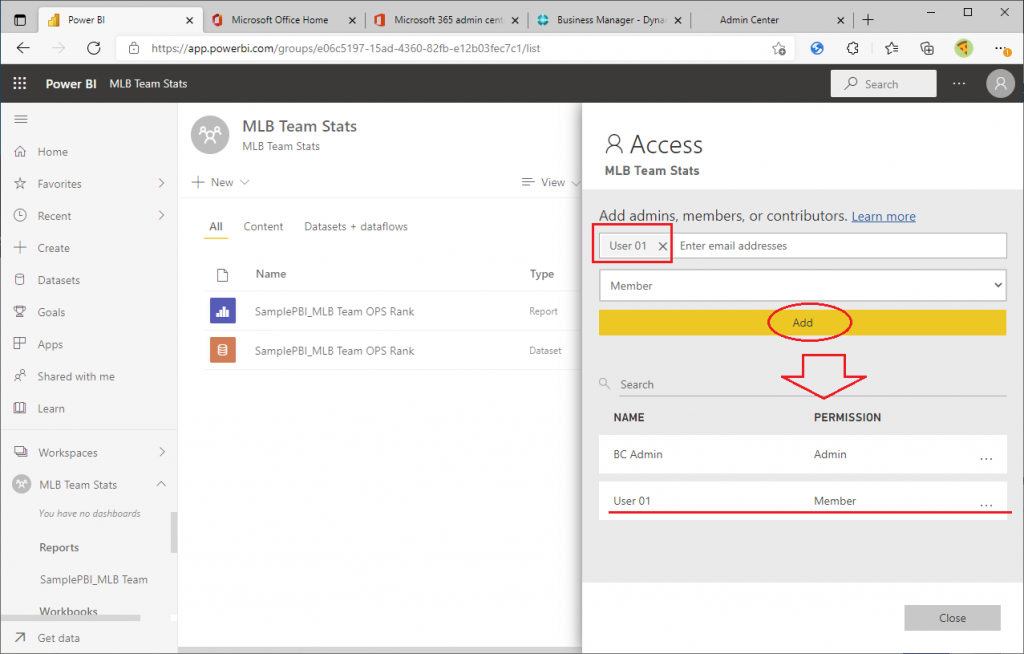Open the Learn more link
This screenshot has width=1024, height=654.
tap(884, 216)
